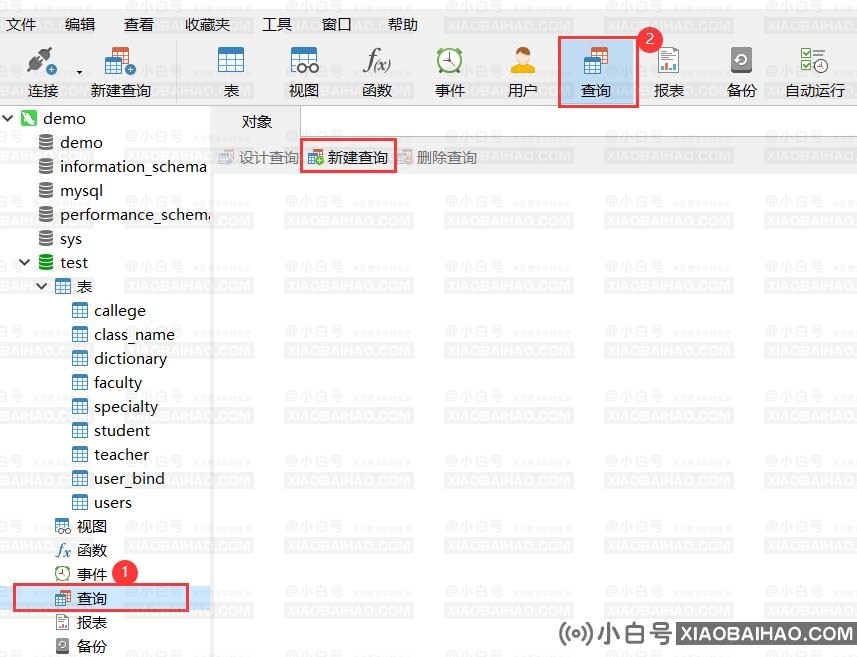The image size is (857, 657).
Task: Open the 收藏夹 menu
Action: tap(207, 25)
